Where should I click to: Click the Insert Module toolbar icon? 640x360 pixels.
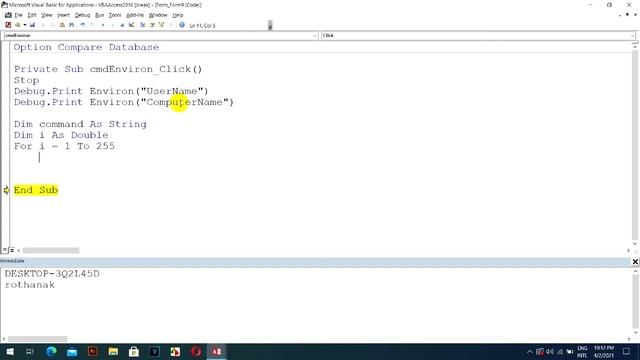pos(18,25)
